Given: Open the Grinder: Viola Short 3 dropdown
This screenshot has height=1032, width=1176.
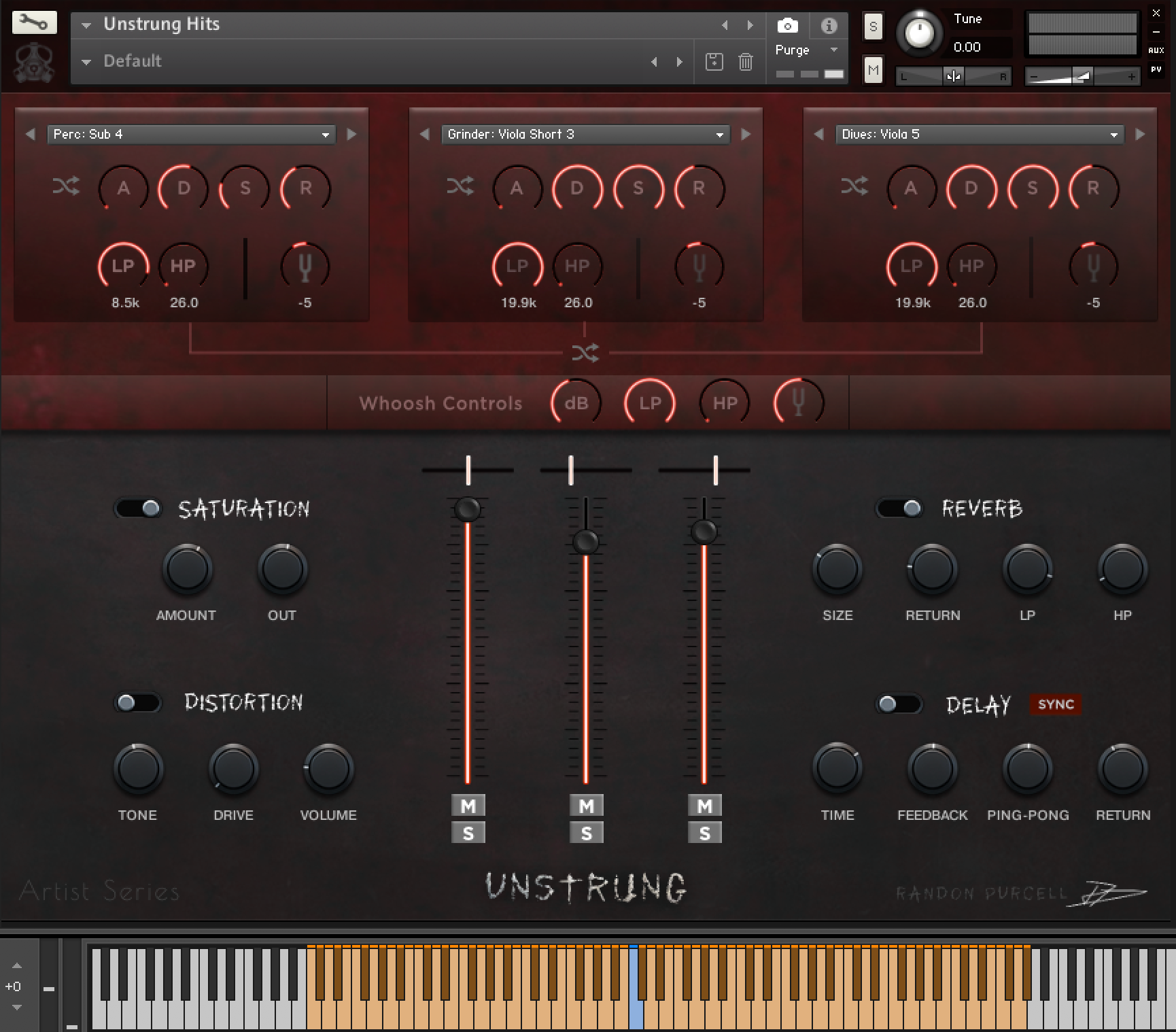Looking at the screenshot, I should [585, 135].
